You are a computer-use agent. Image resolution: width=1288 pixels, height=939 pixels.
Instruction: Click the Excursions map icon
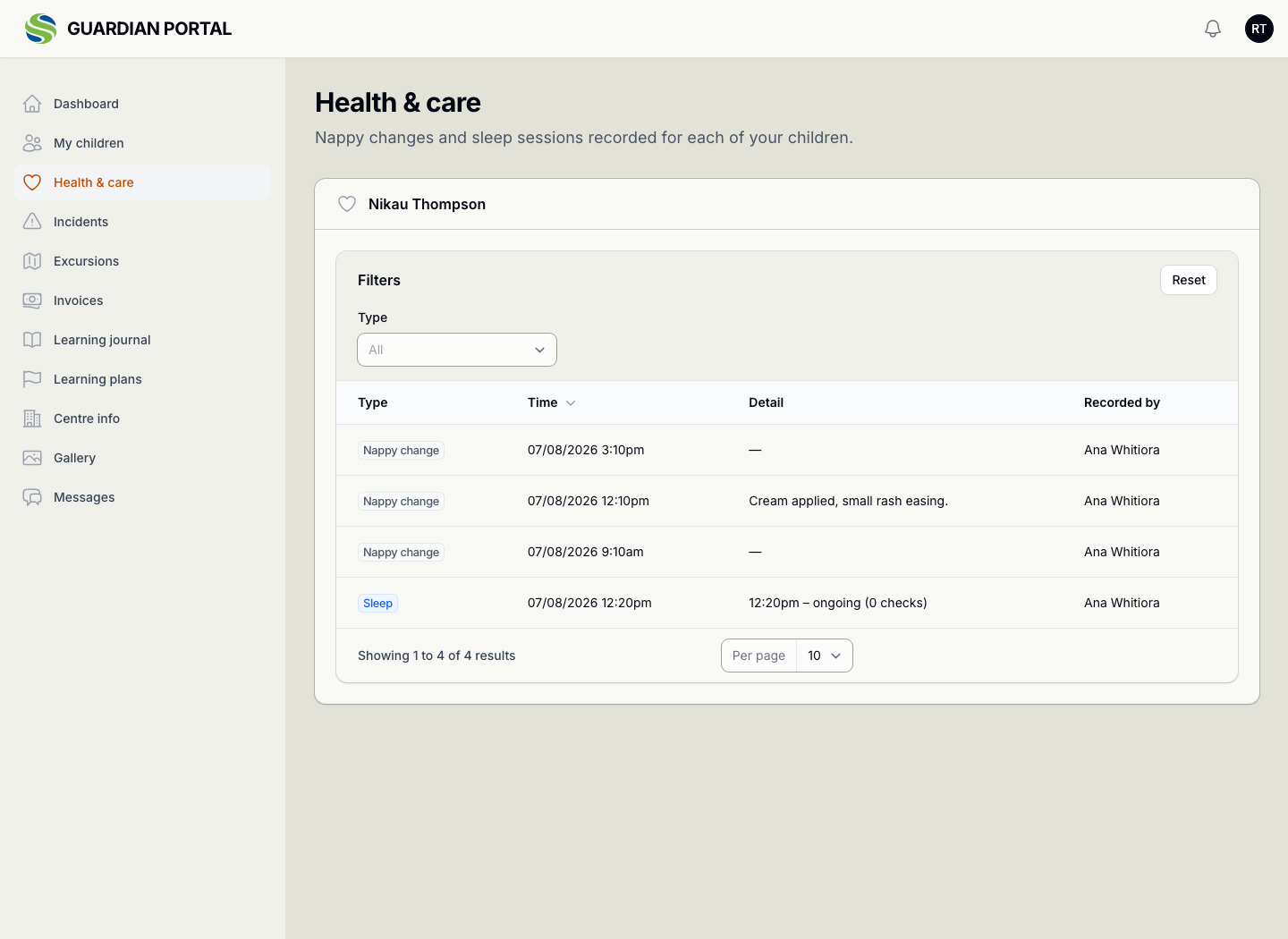[x=32, y=261]
